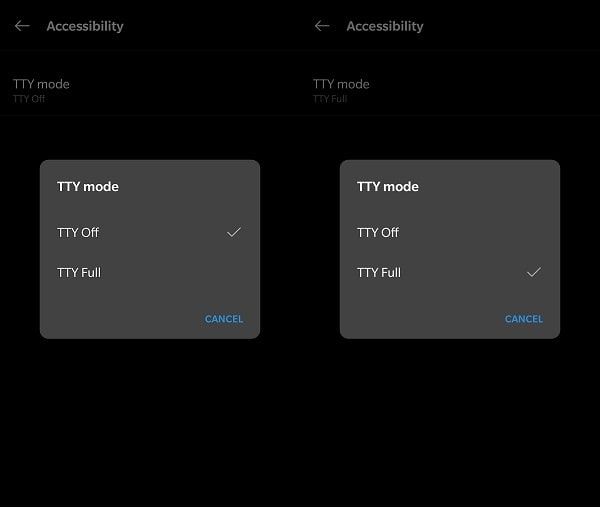
Task: Open TTY mode setting showing TTY Off subtitle
Action: click(41, 84)
